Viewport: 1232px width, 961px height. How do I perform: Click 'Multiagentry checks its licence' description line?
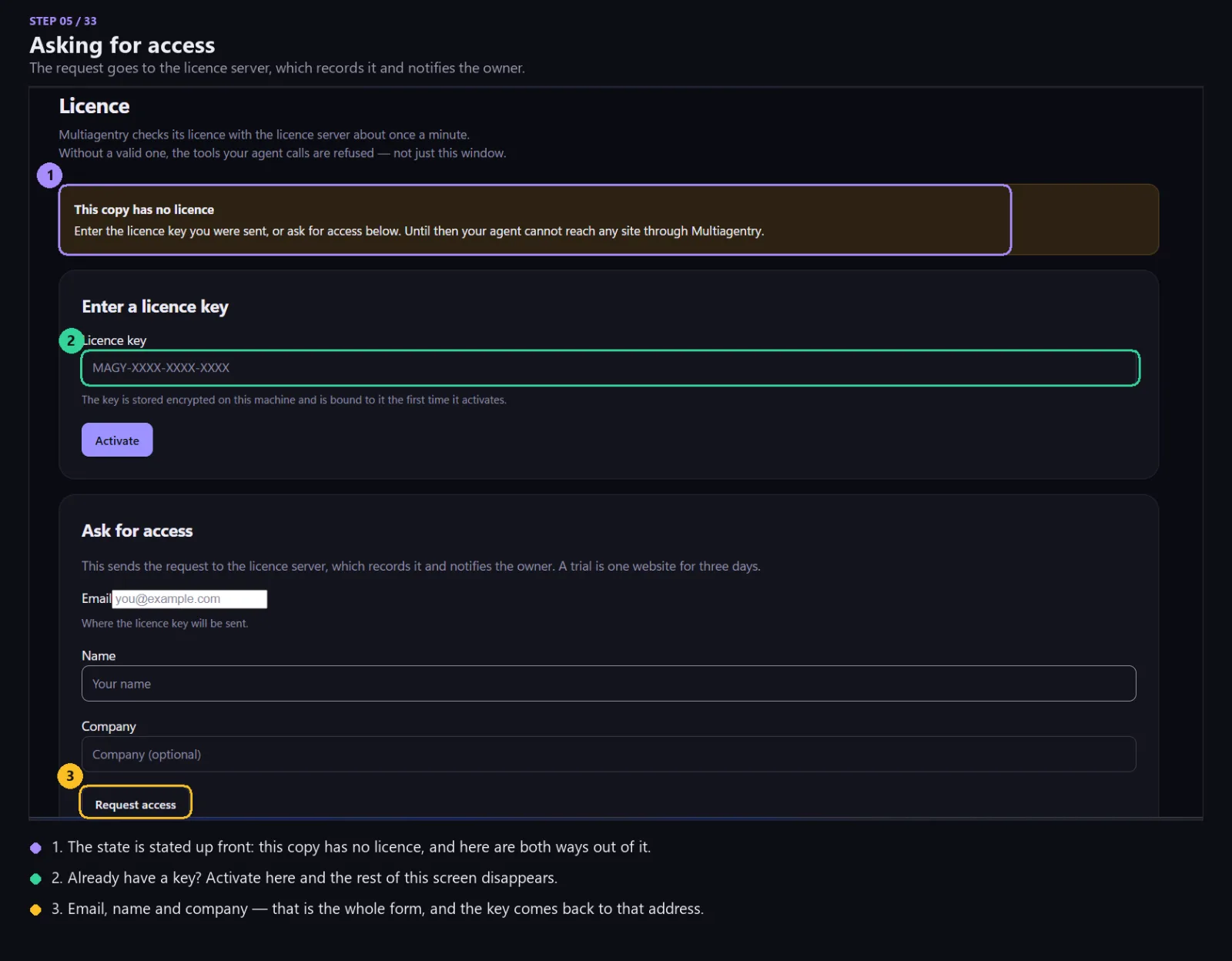pos(264,135)
